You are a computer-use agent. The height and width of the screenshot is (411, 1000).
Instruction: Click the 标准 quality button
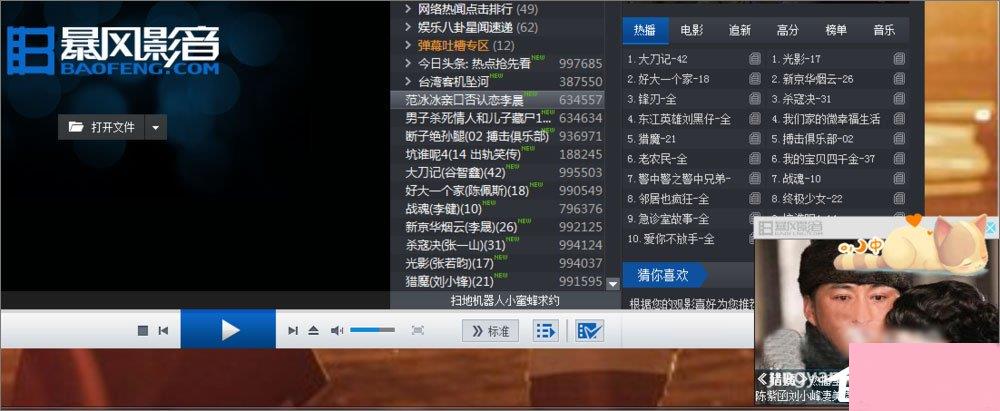pyautogui.click(x=490, y=331)
